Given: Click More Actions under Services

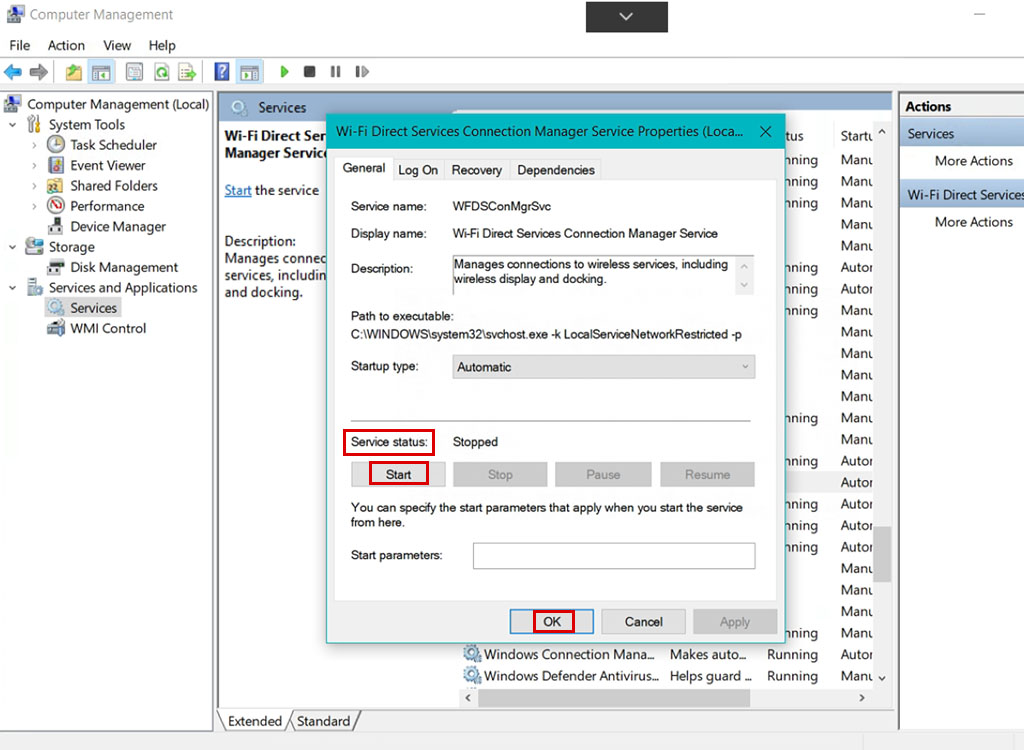Looking at the screenshot, I should [974, 161].
